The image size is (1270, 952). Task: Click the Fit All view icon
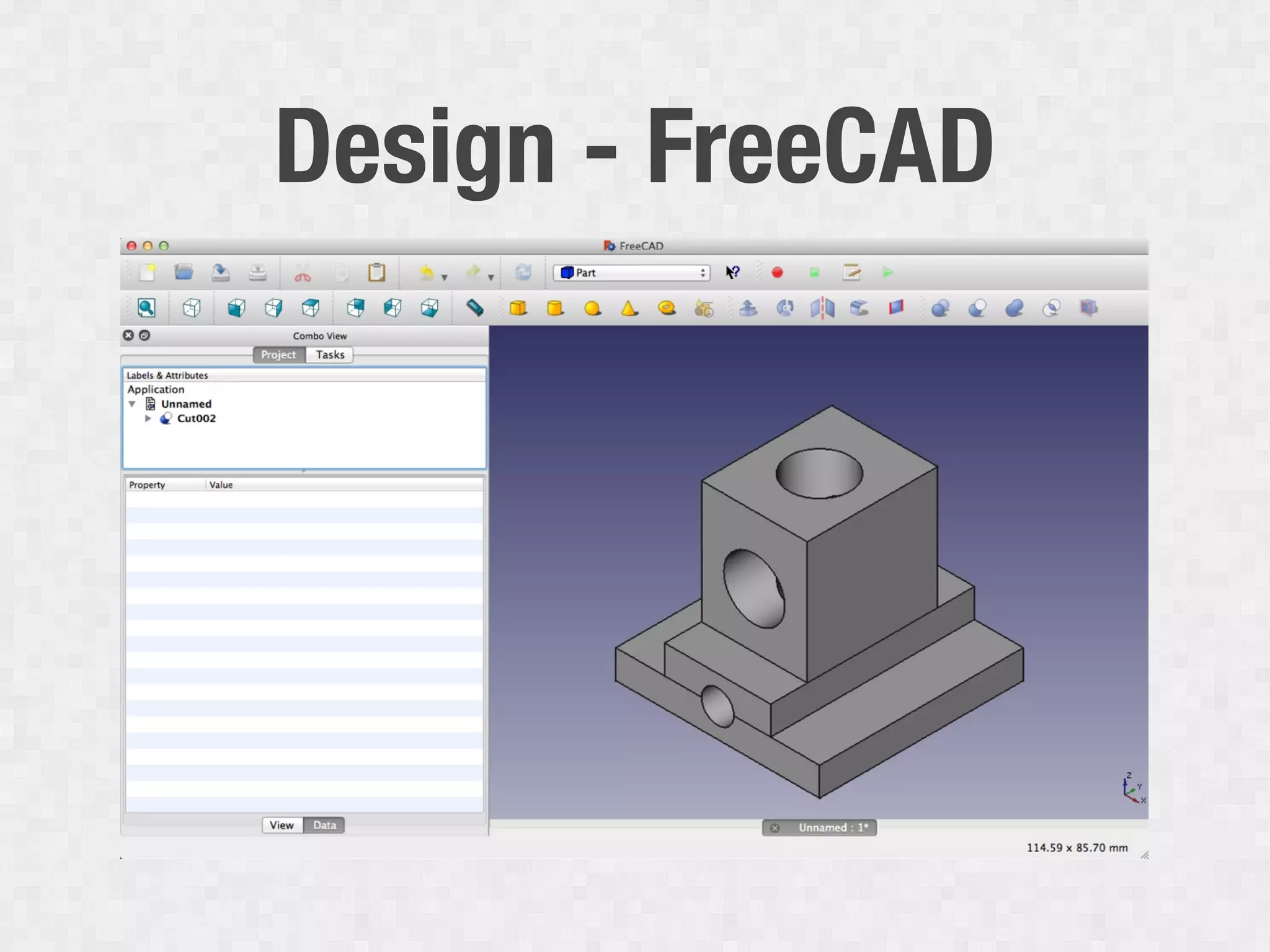(x=146, y=308)
